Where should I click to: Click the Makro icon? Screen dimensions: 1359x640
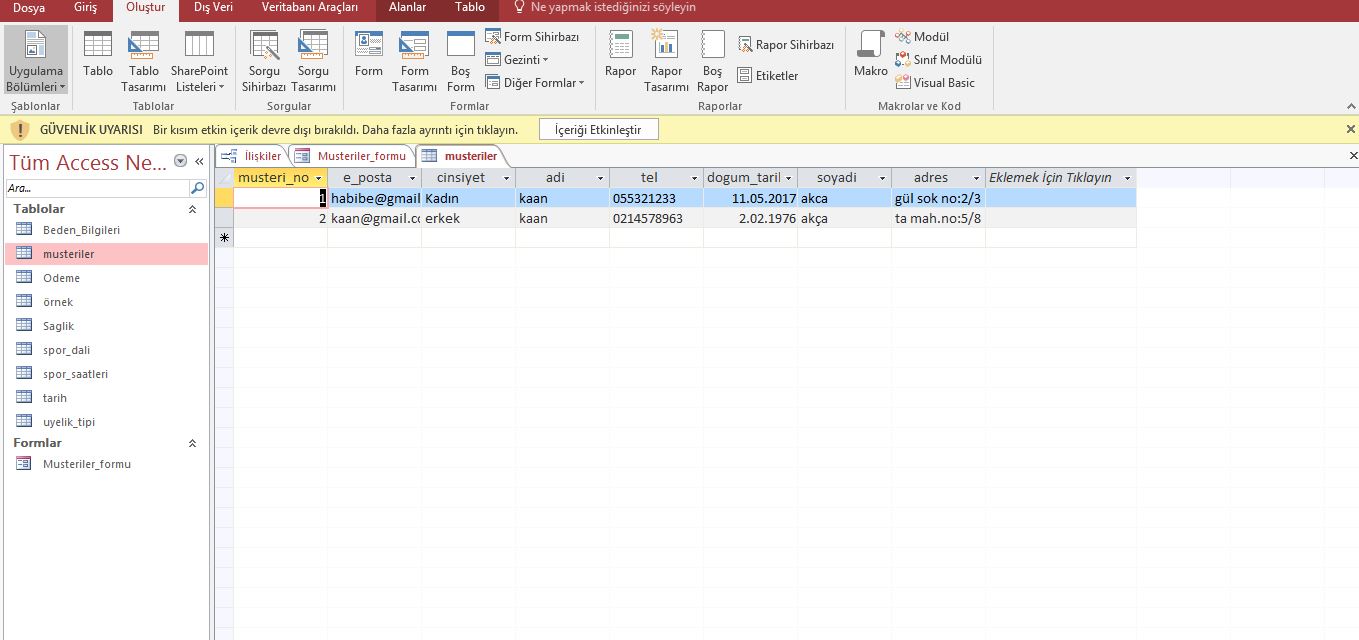pyautogui.click(x=870, y=56)
